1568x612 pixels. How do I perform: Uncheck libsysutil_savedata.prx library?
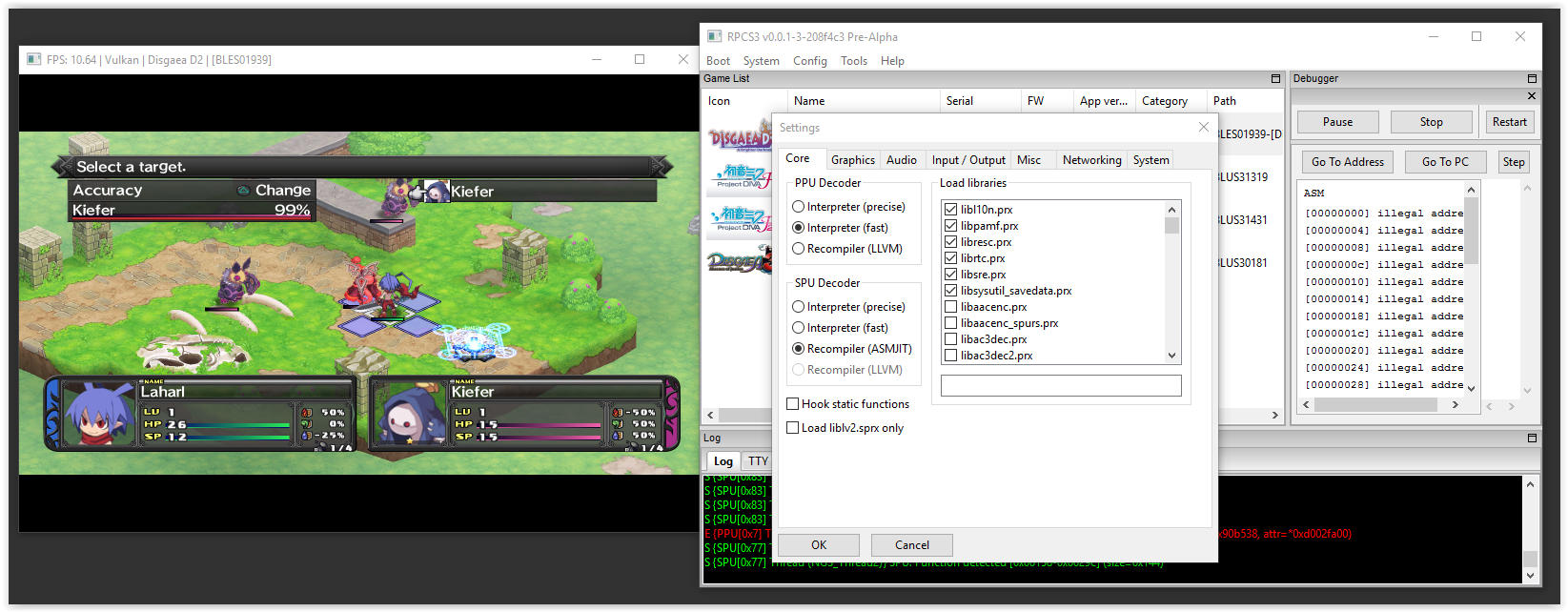(950, 291)
